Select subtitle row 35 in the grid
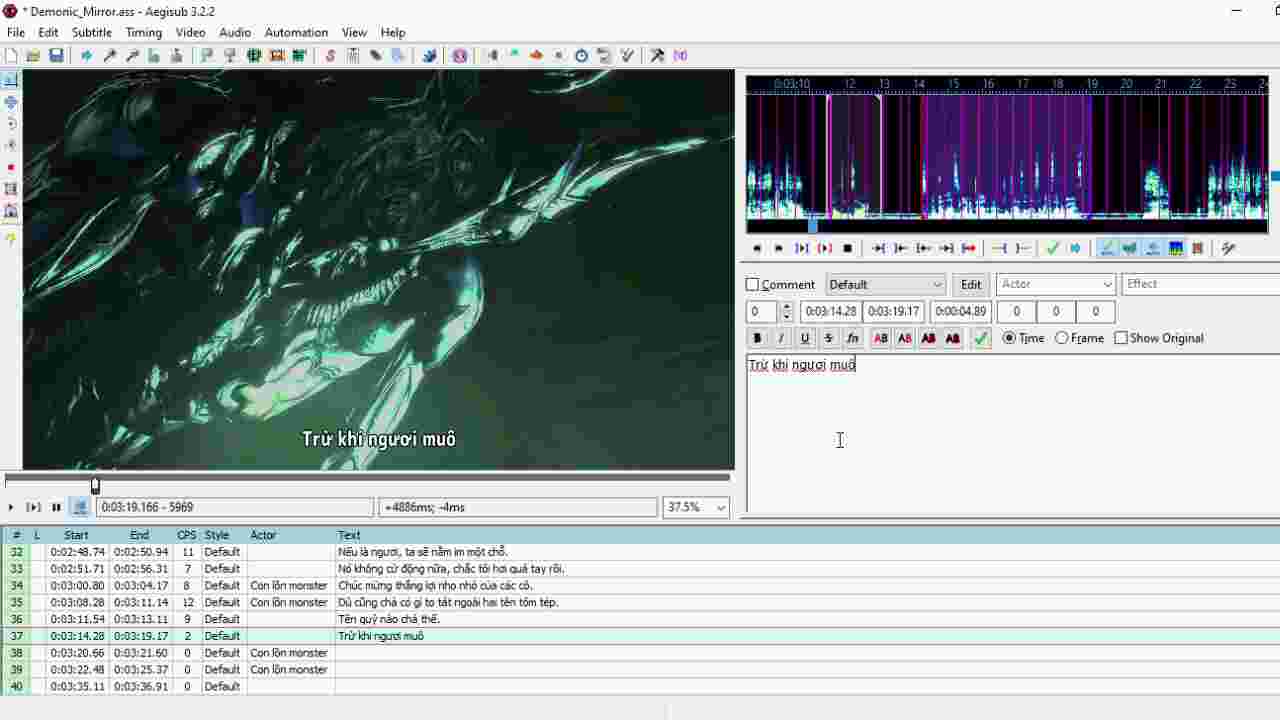 (x=640, y=603)
